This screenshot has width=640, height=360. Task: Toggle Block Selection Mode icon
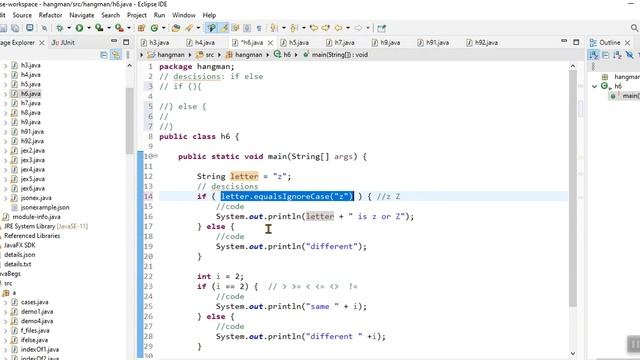[247, 28]
